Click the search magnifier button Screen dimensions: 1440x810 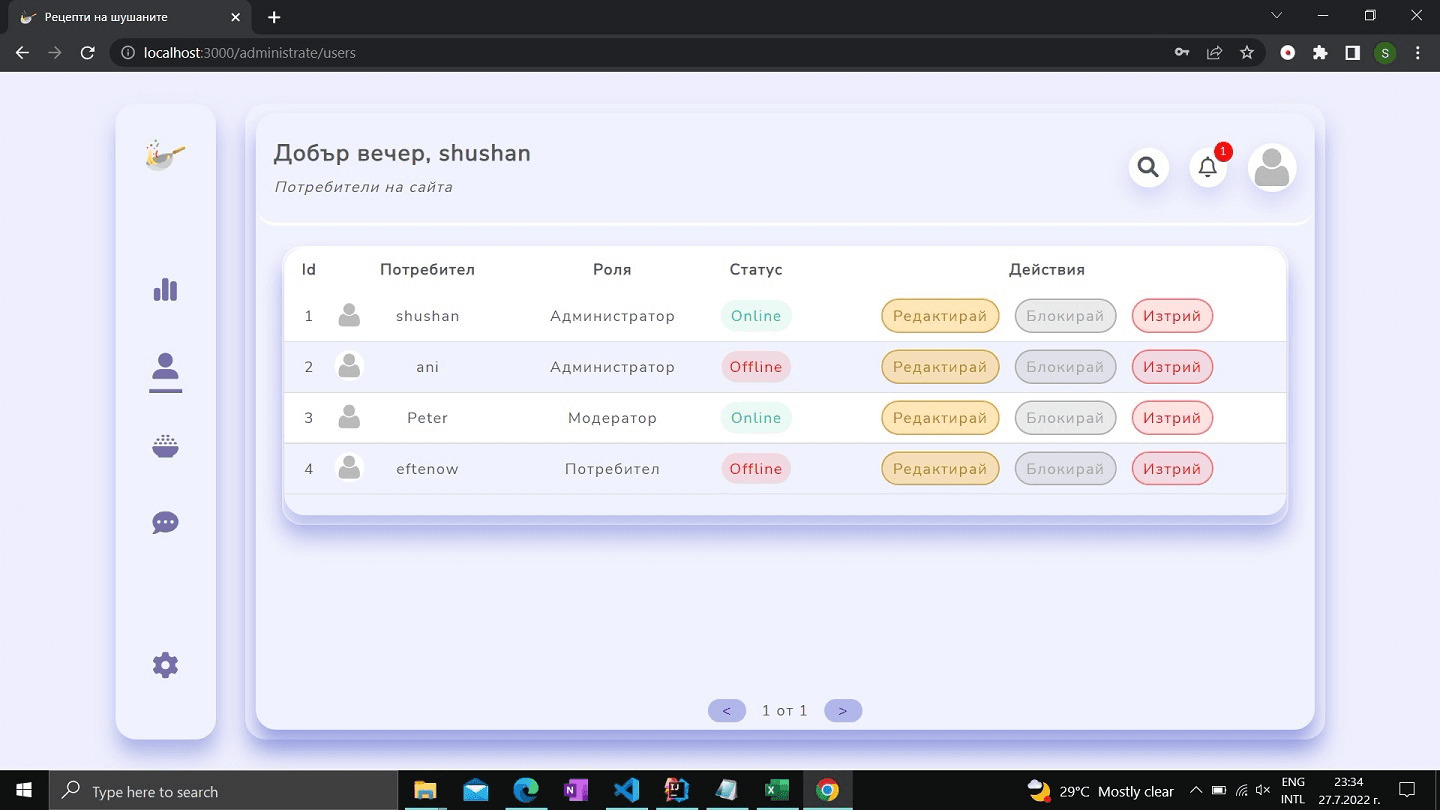1148,167
